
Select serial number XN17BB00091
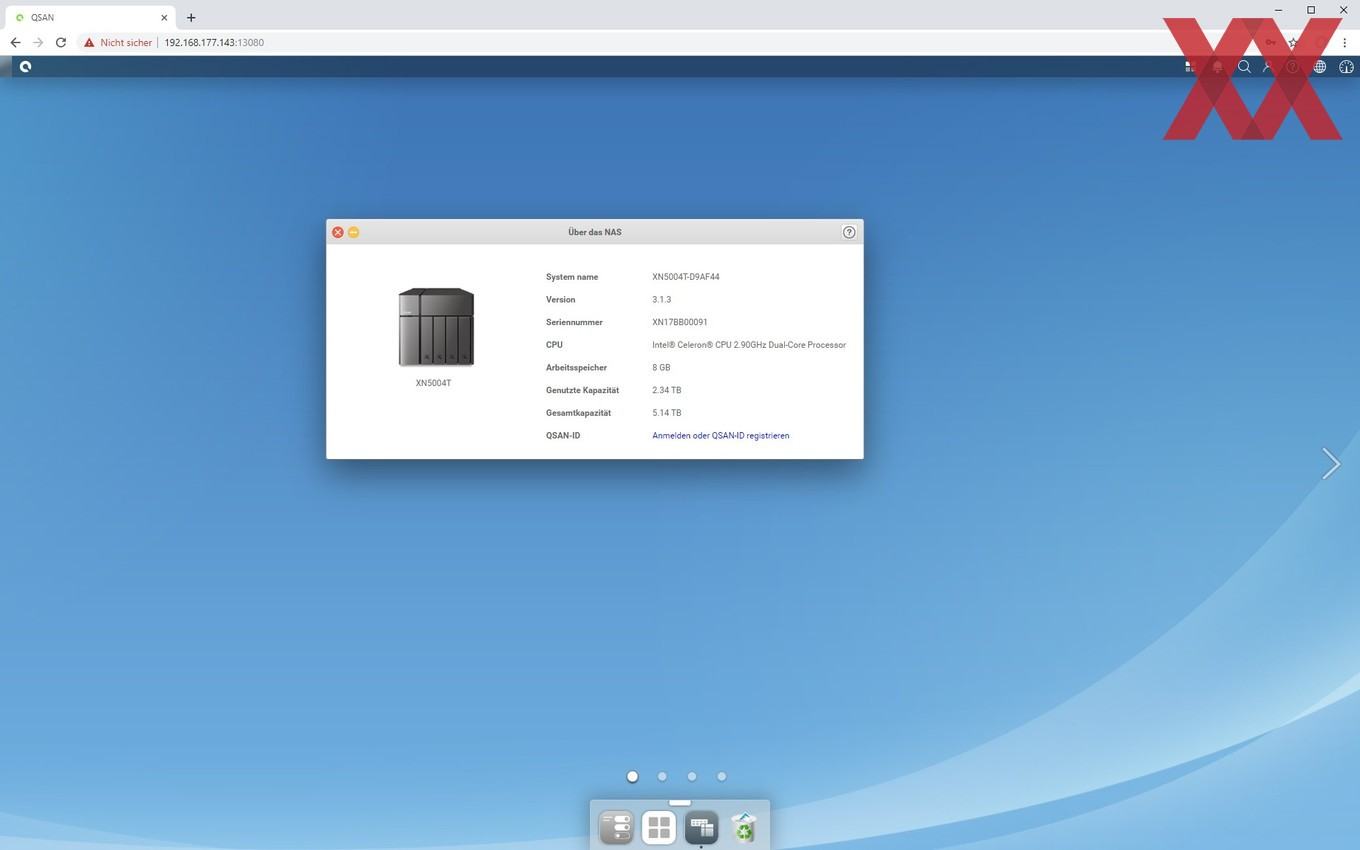680,323
